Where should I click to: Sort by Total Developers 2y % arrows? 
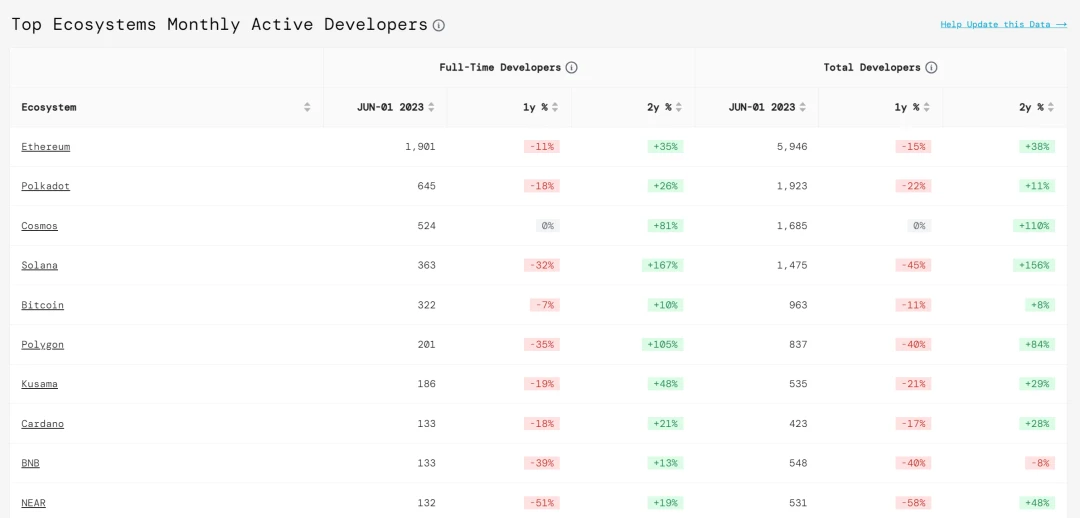1050,107
